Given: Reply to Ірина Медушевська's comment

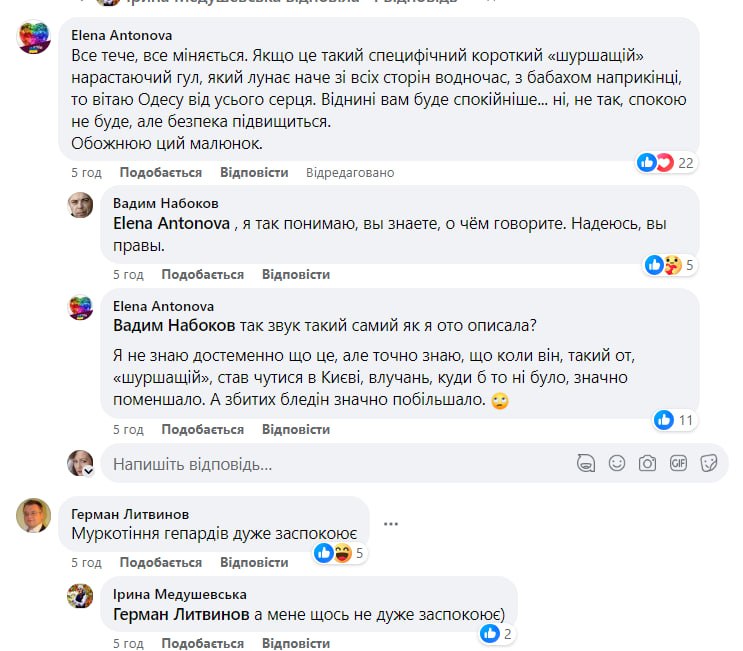Looking at the screenshot, I should (296, 644).
